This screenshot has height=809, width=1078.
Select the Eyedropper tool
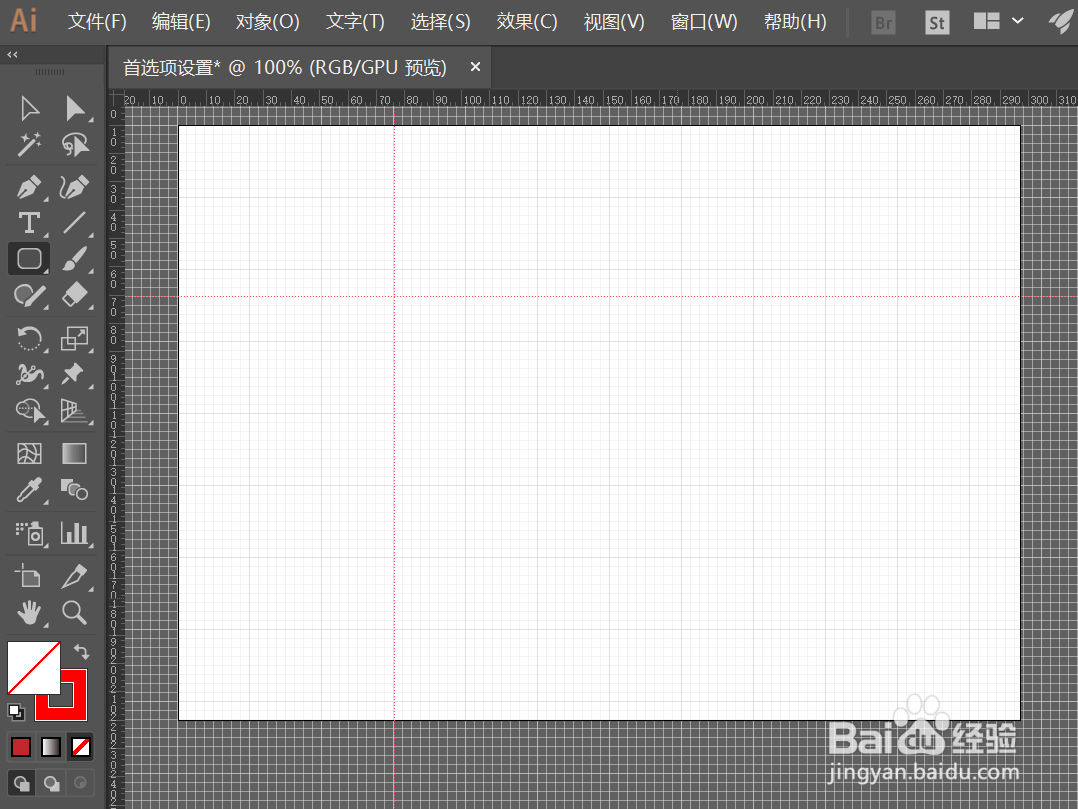tap(29, 490)
